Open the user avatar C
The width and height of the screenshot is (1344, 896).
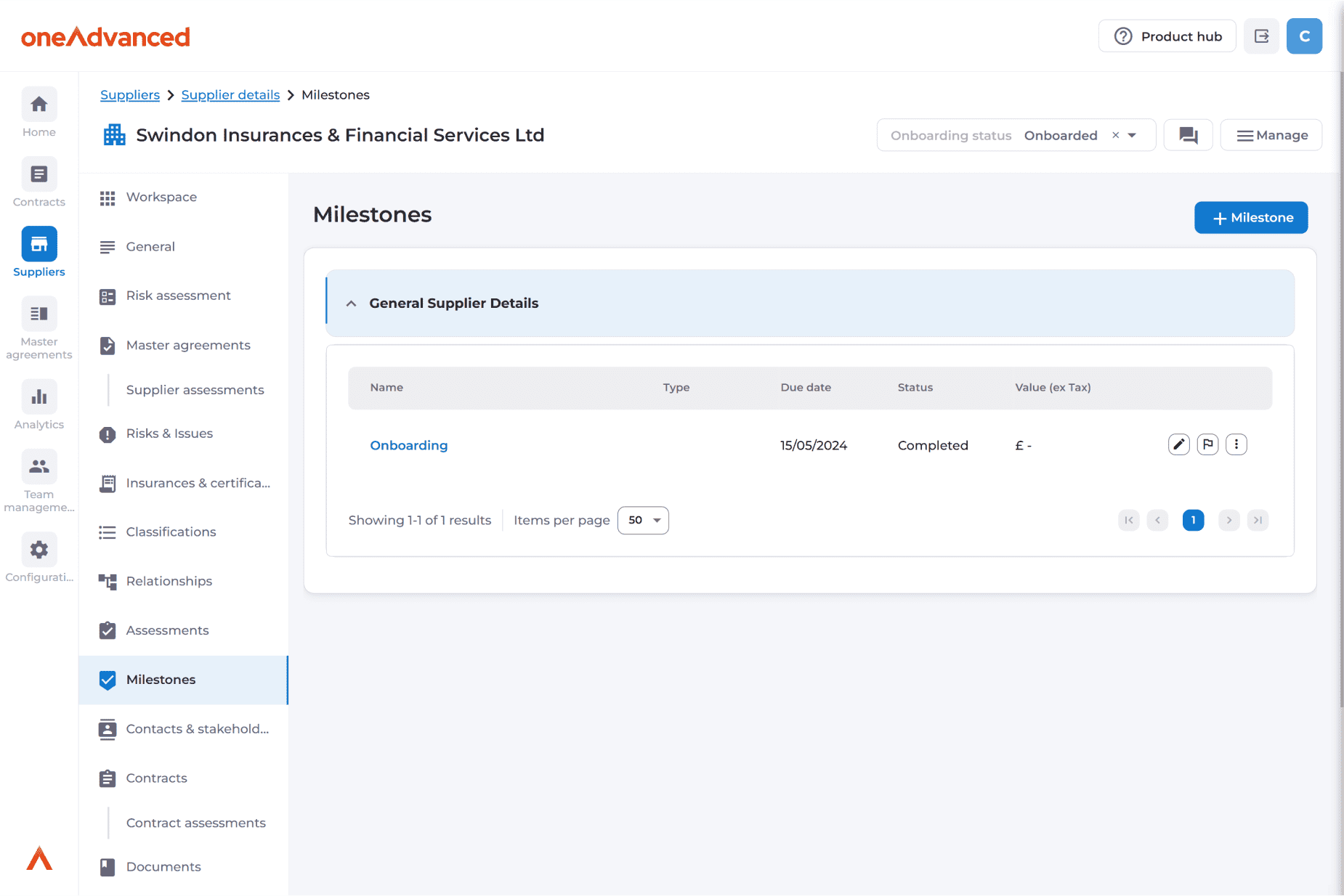(1304, 36)
